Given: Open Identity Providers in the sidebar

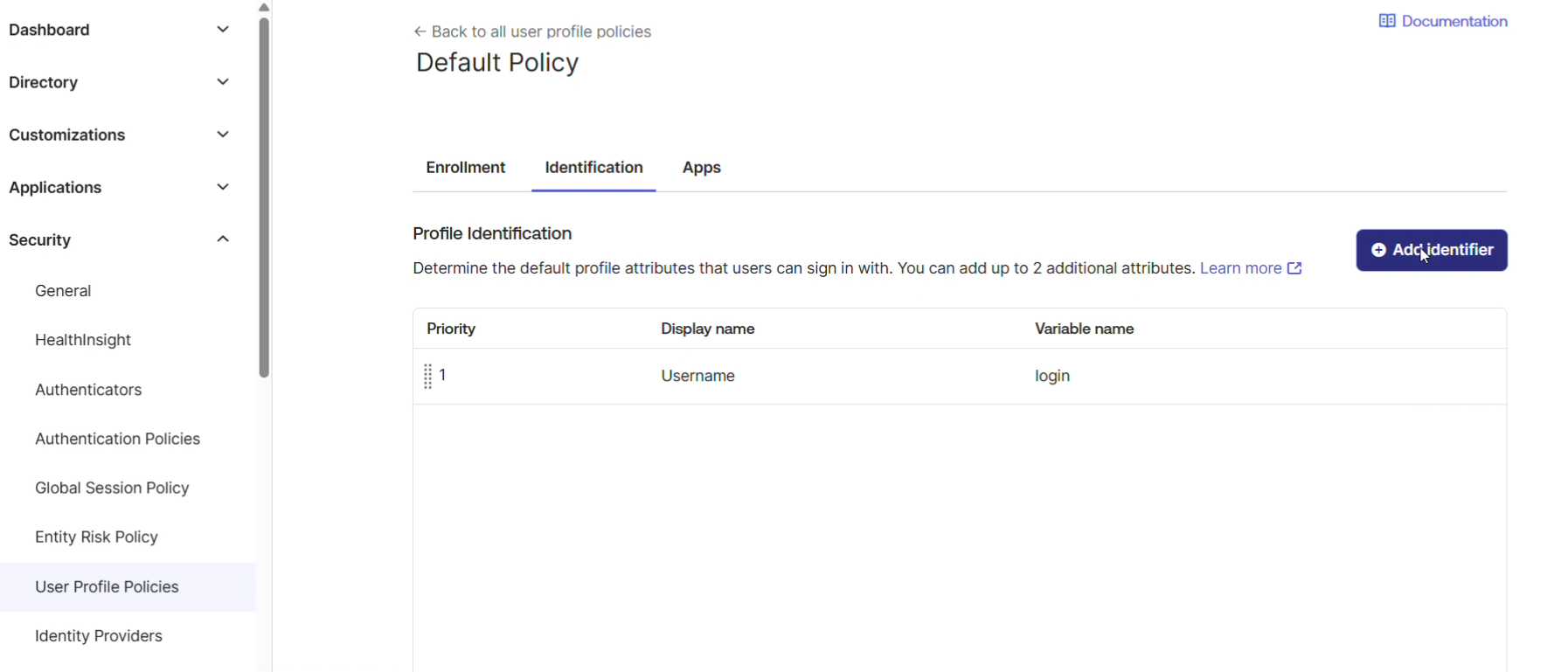Looking at the screenshot, I should tap(99, 636).
